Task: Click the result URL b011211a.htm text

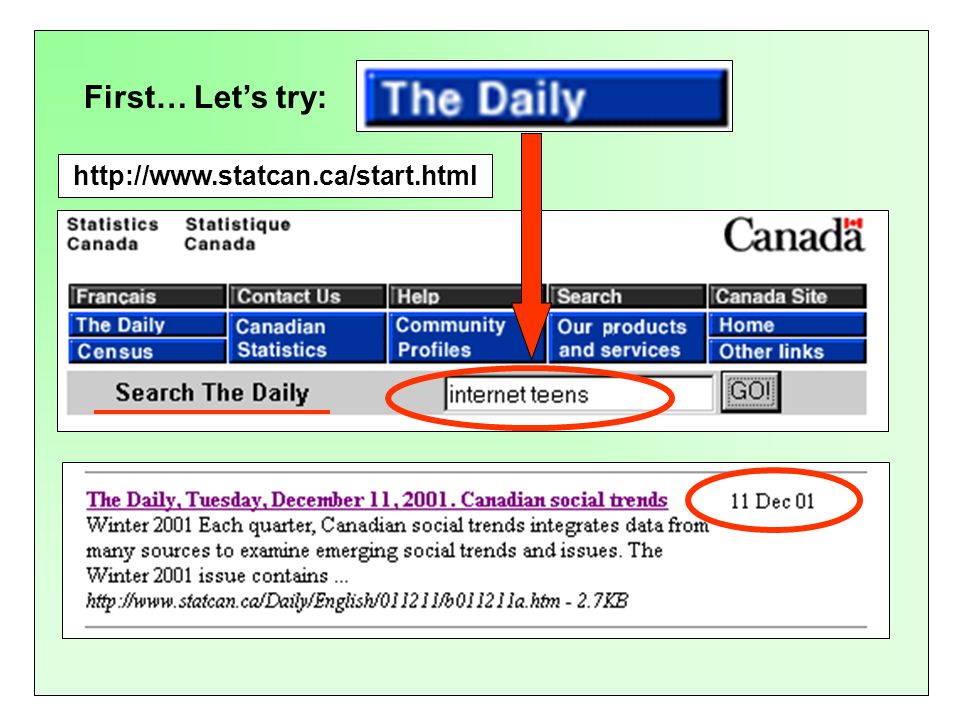Action: pos(357,601)
